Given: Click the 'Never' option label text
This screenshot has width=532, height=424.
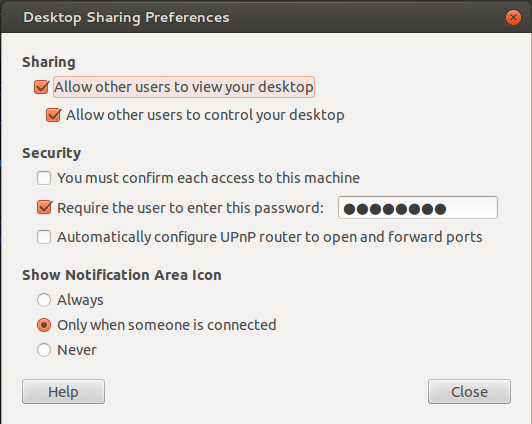Looking at the screenshot, I should [x=77, y=350].
